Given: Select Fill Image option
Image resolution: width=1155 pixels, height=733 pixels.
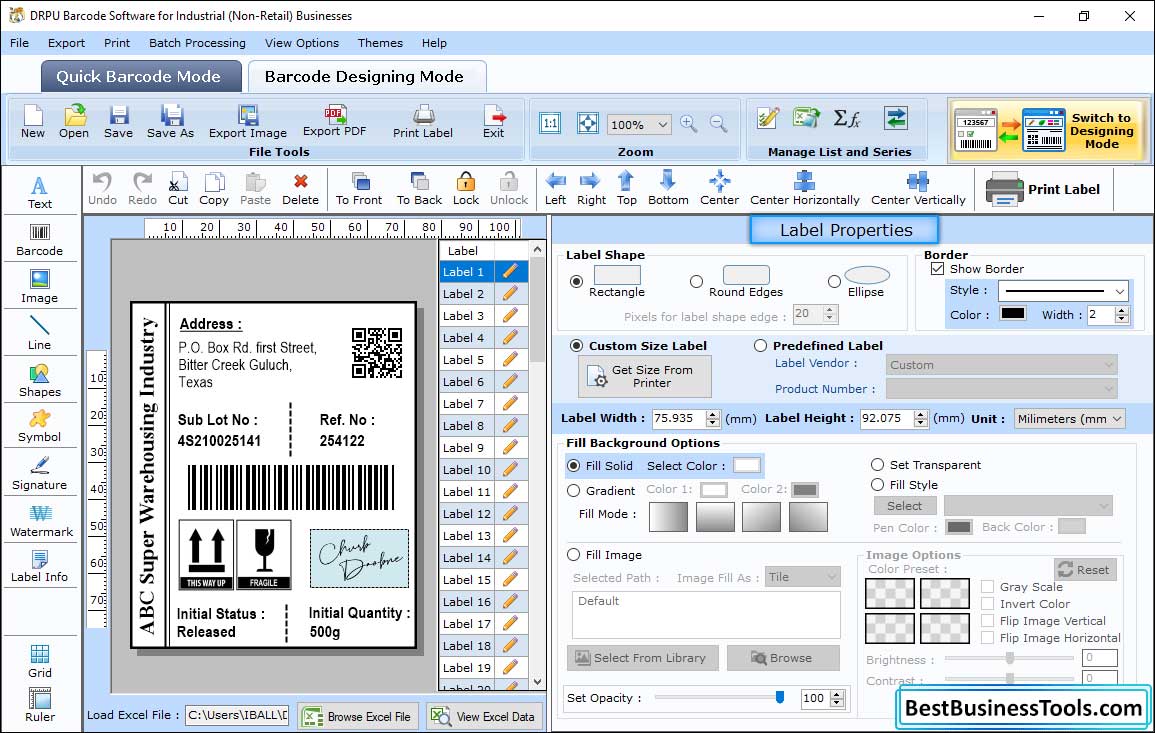Looking at the screenshot, I should 574,555.
